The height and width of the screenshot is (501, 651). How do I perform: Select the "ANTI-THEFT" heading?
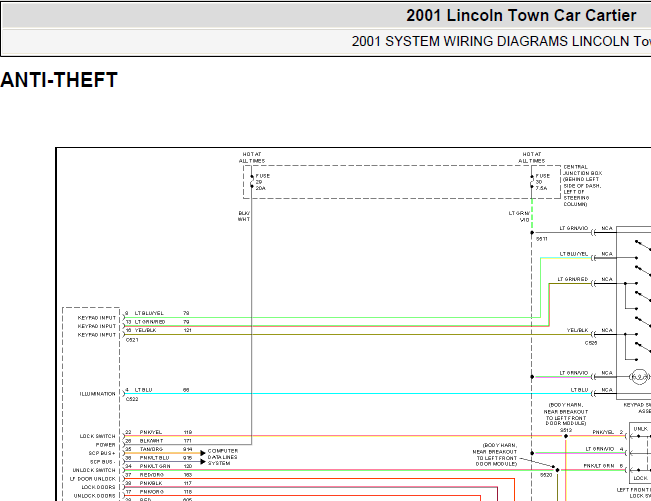[59, 80]
